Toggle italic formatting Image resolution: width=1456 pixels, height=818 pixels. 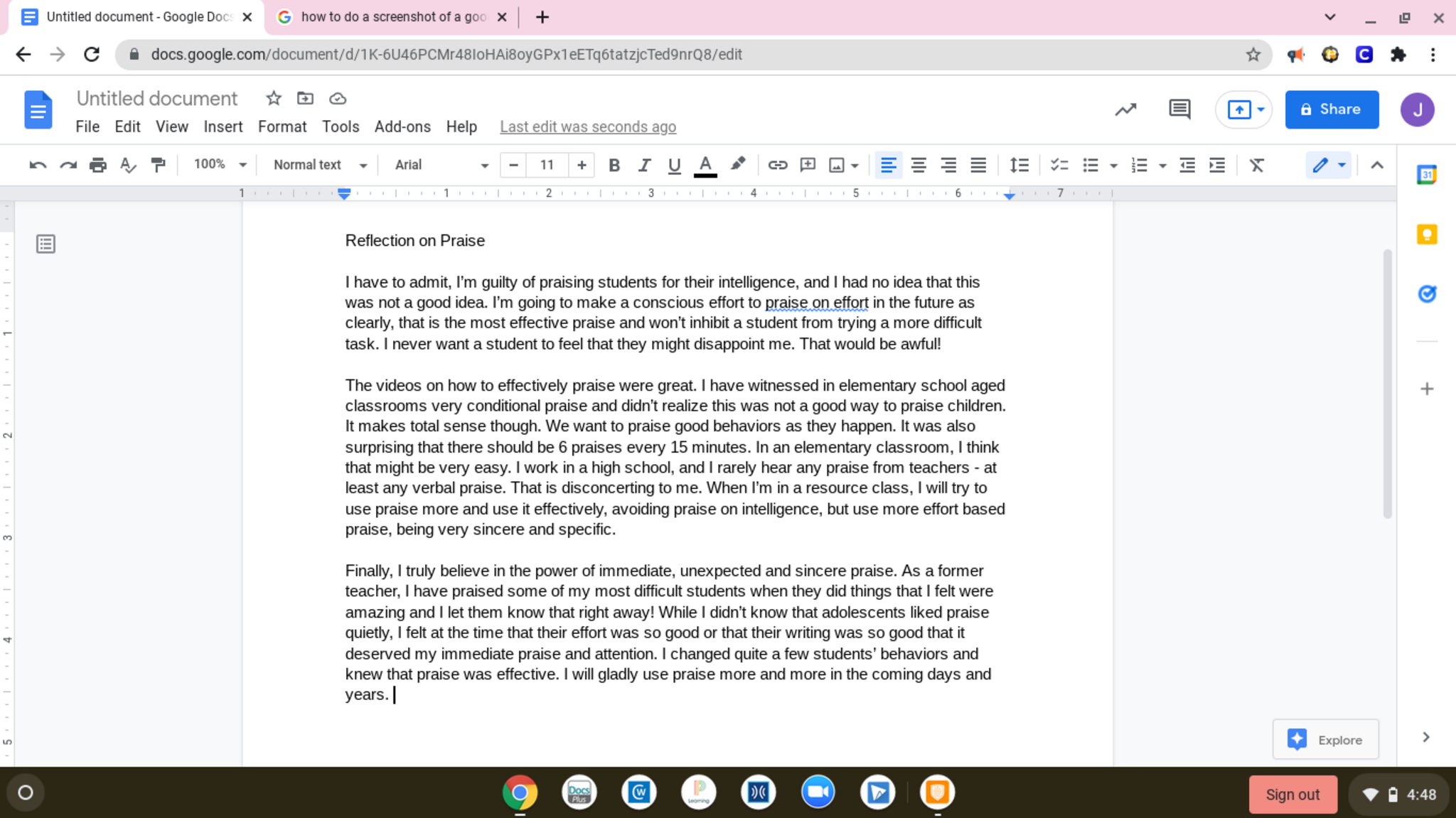tap(644, 165)
